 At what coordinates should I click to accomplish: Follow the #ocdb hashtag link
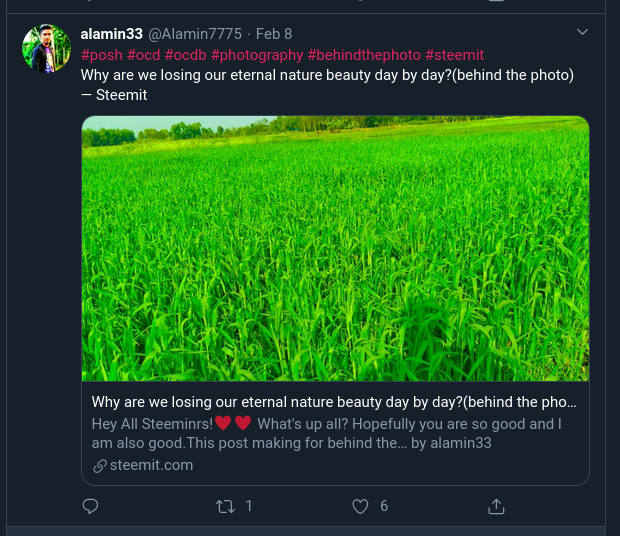[x=186, y=55]
